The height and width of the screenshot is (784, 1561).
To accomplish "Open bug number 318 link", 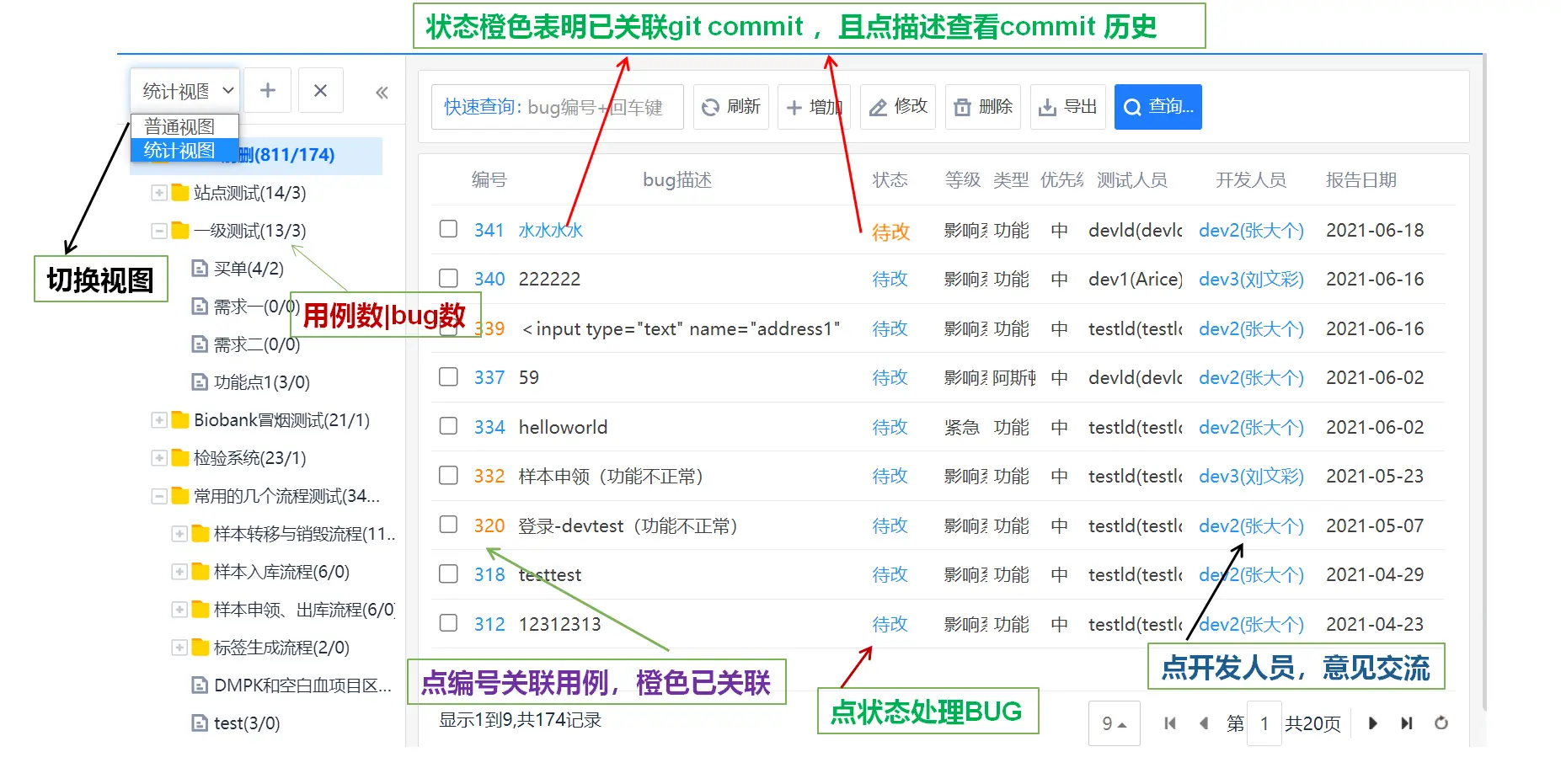I will click(x=489, y=574).
